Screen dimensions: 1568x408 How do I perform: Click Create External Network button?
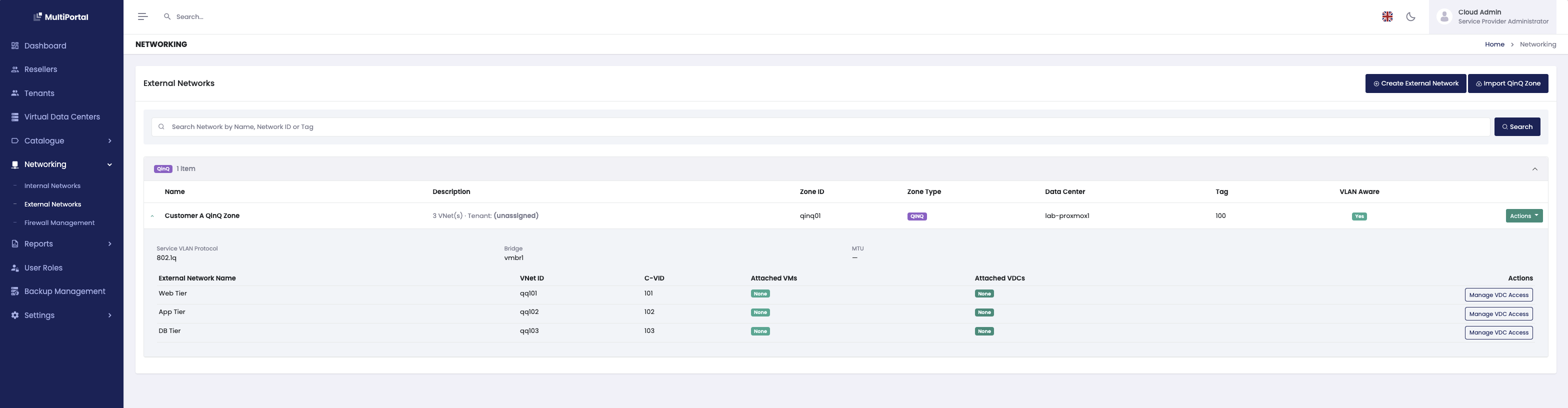click(1415, 83)
